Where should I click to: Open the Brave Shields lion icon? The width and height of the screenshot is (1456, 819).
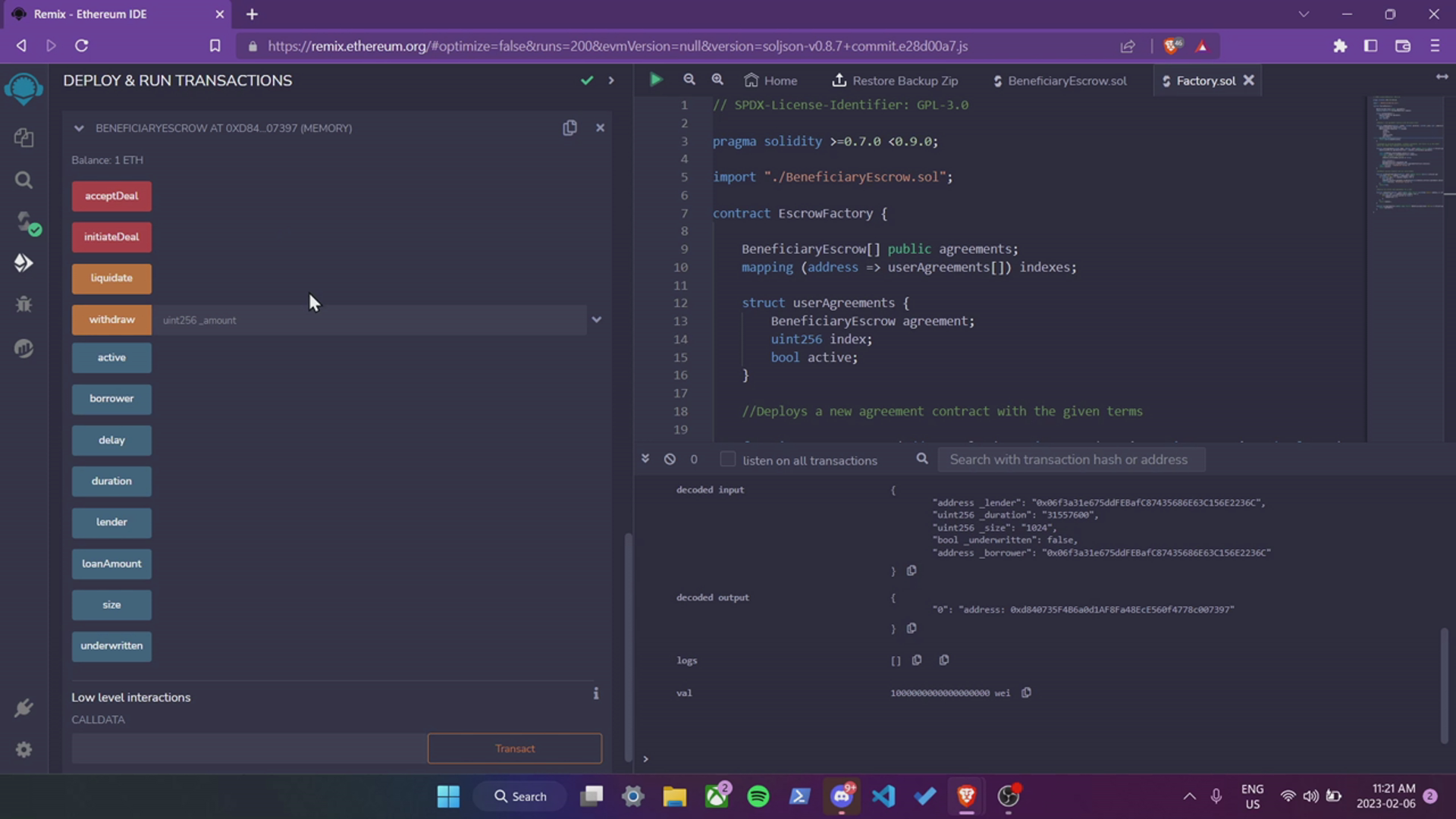(x=1172, y=45)
